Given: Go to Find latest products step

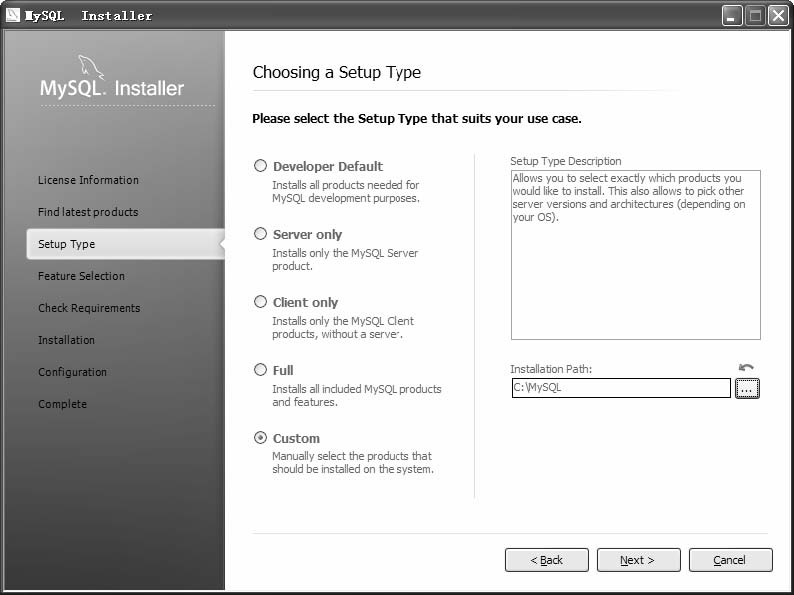Looking at the screenshot, I should click(88, 212).
